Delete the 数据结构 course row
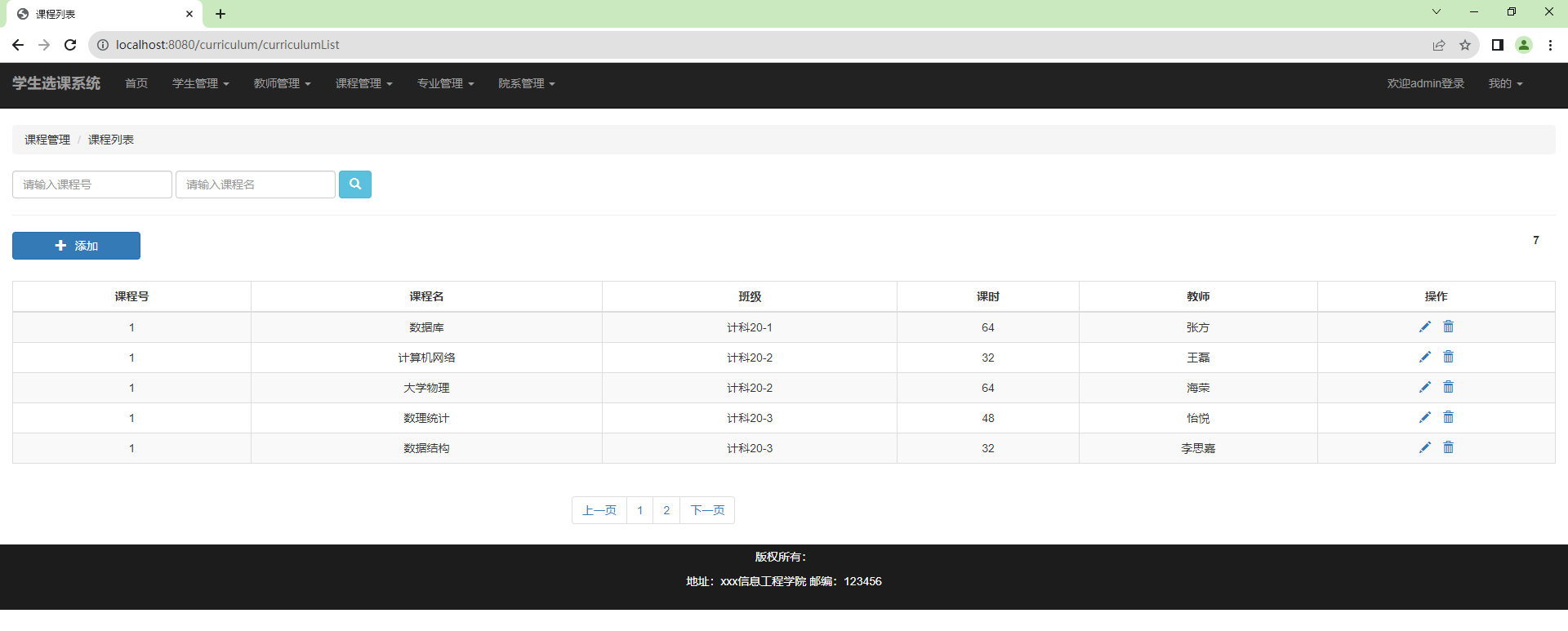 [1448, 447]
